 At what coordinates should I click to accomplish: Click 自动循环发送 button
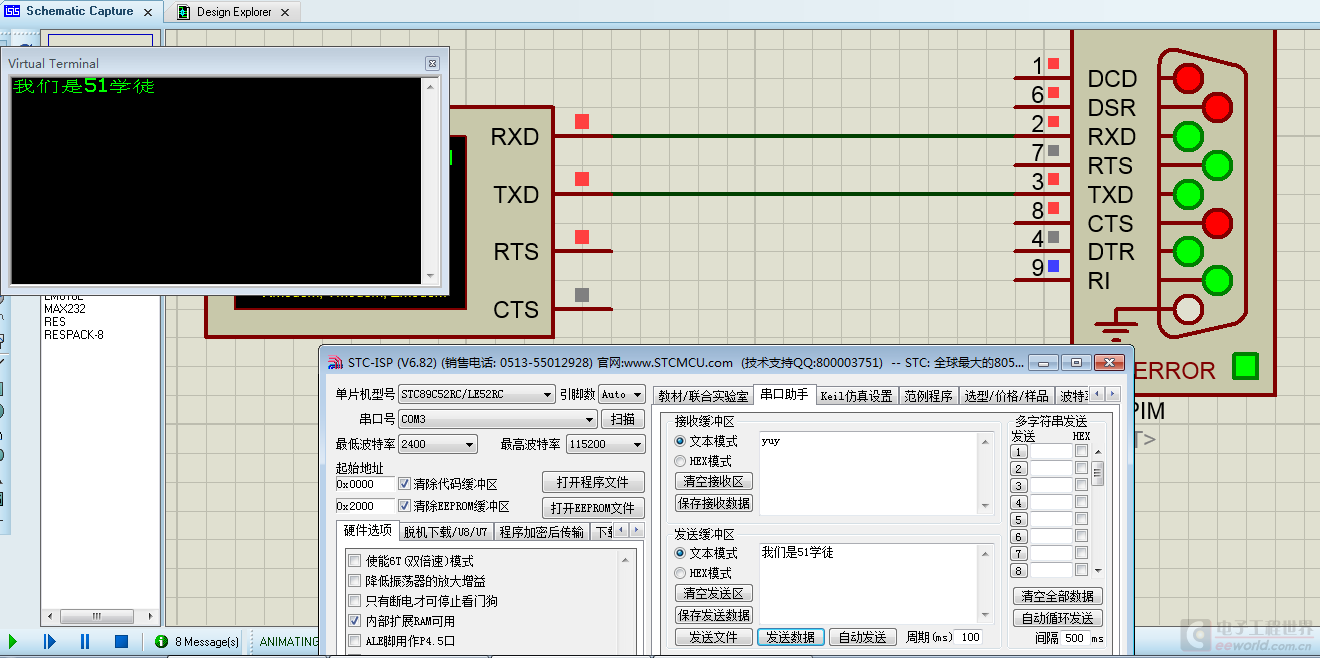1058,618
